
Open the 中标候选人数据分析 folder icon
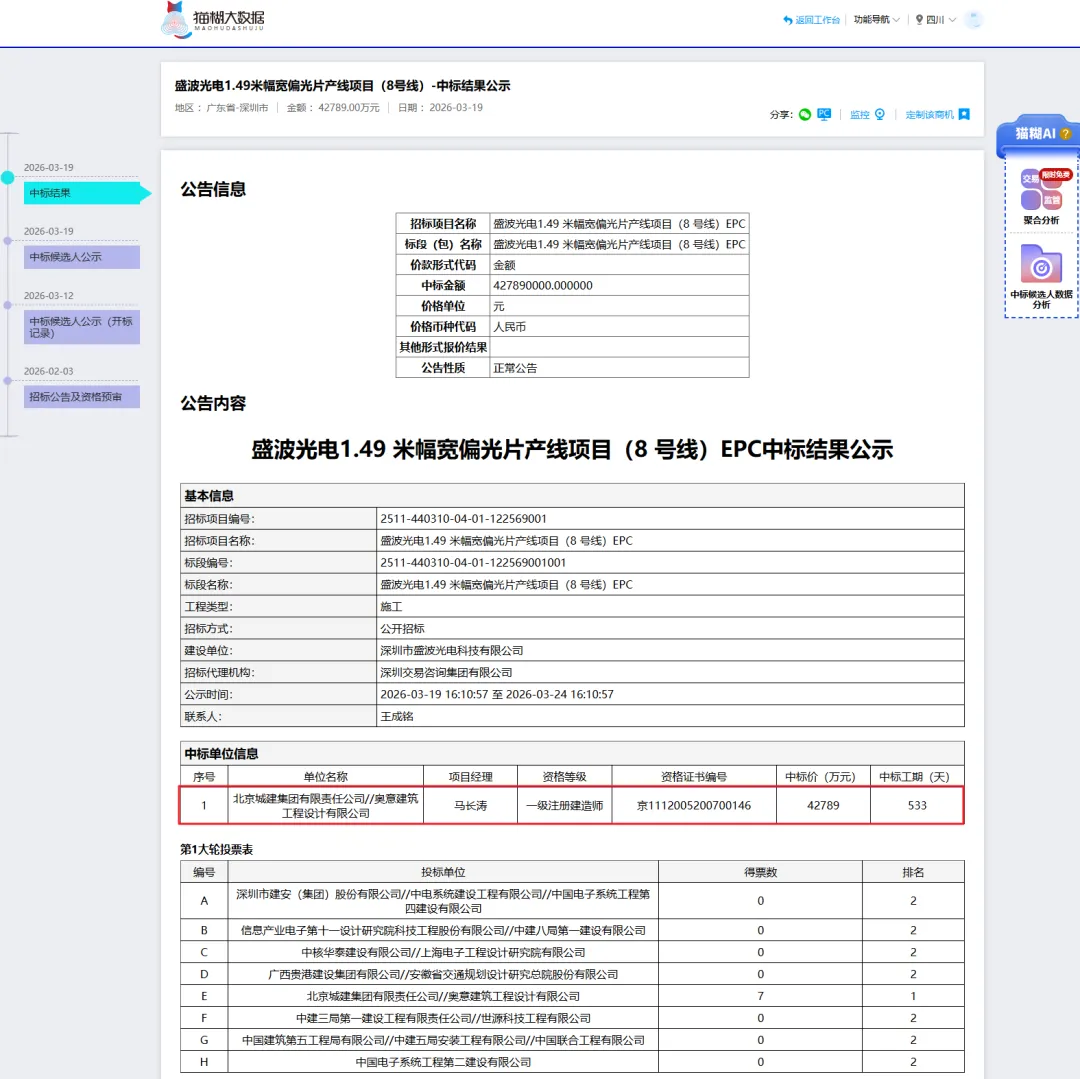tap(1041, 263)
